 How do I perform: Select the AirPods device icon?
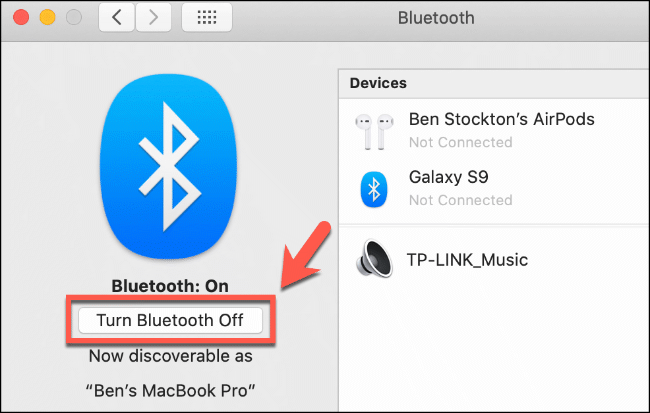[374, 131]
